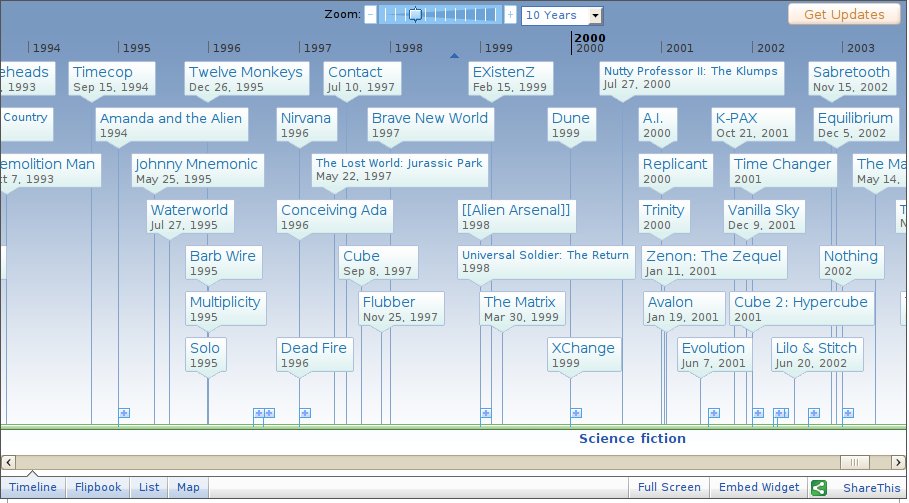Open Nutty Professor II: The Klumps event
Screen dimensions: 909x503
[692, 79]
